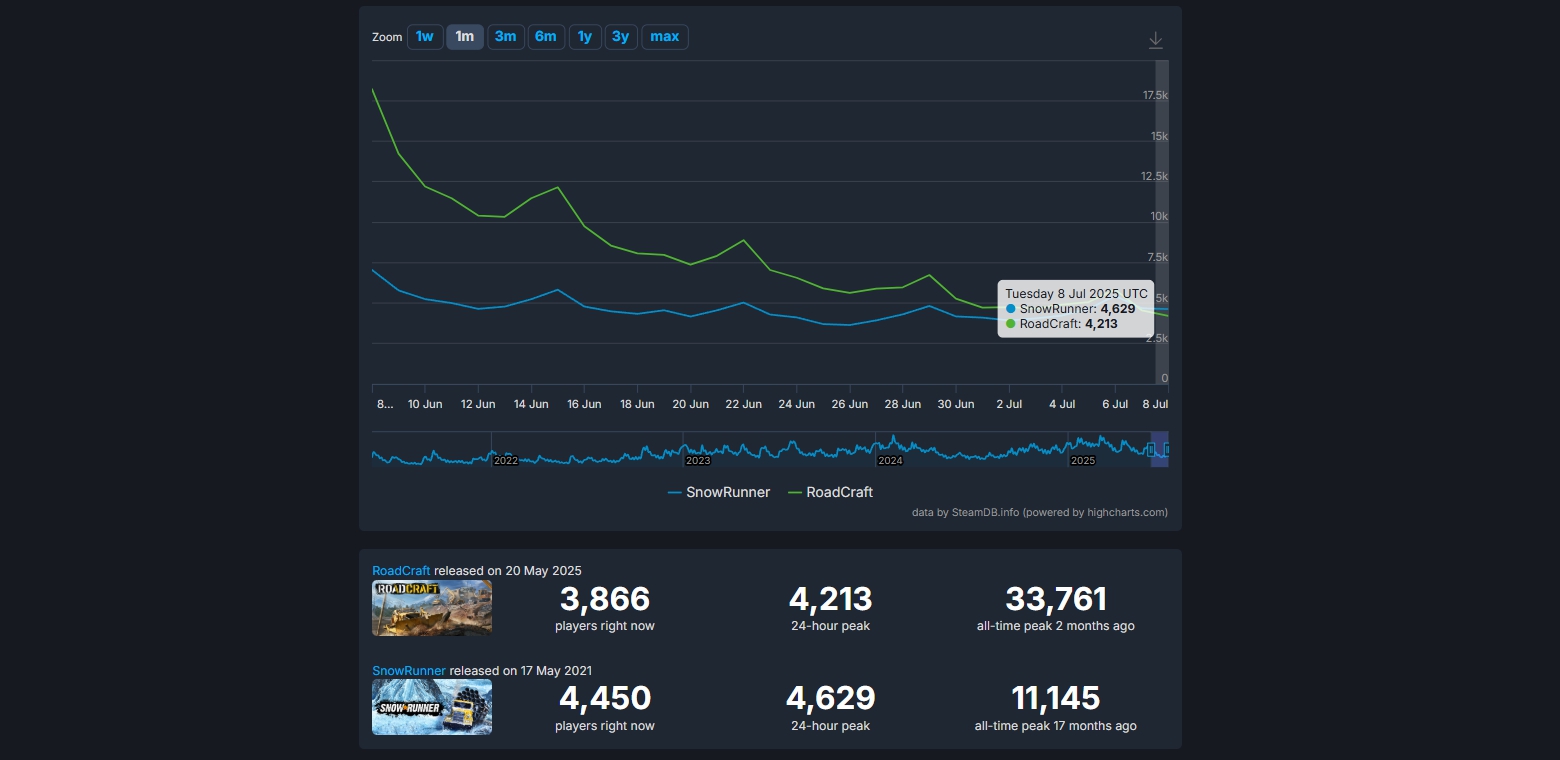1560x760 pixels.
Task: Click the 2 Jul x-axis label
Action: tap(1009, 405)
